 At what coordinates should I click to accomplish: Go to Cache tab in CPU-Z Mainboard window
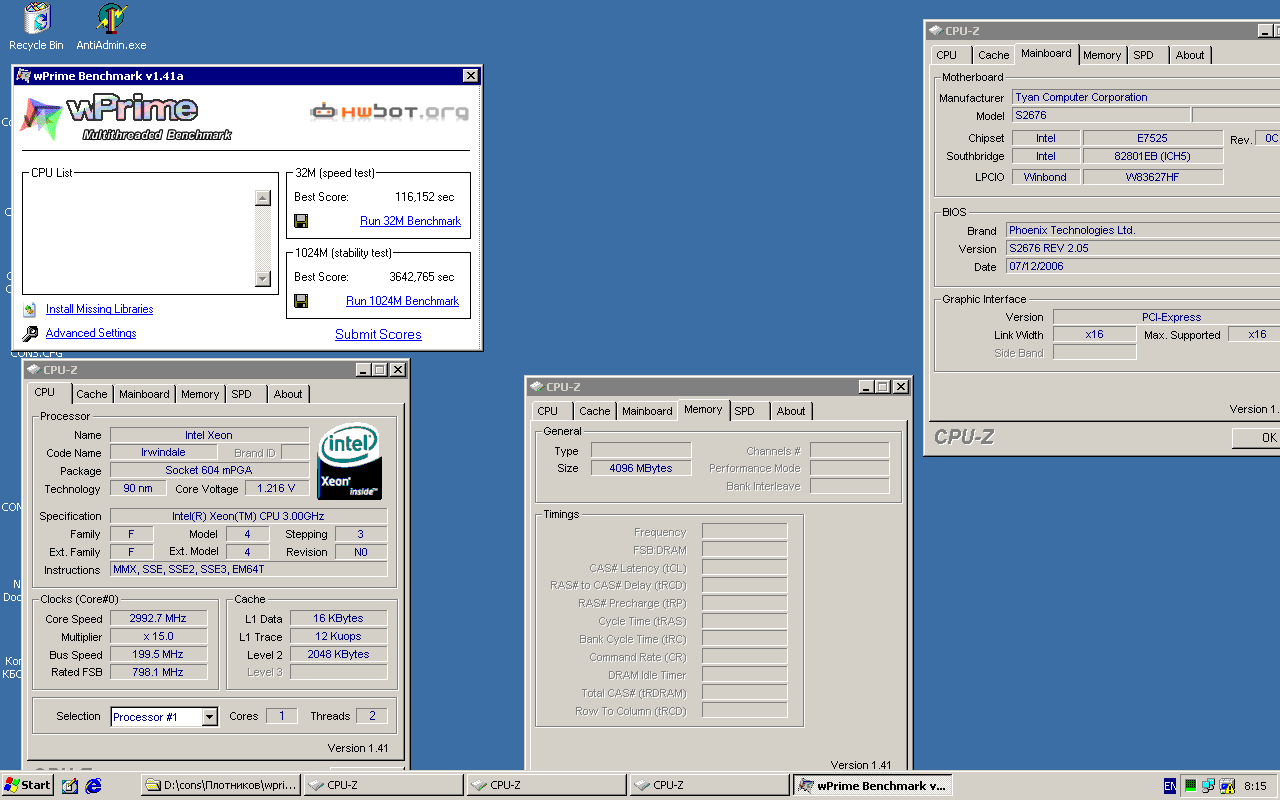(x=994, y=55)
